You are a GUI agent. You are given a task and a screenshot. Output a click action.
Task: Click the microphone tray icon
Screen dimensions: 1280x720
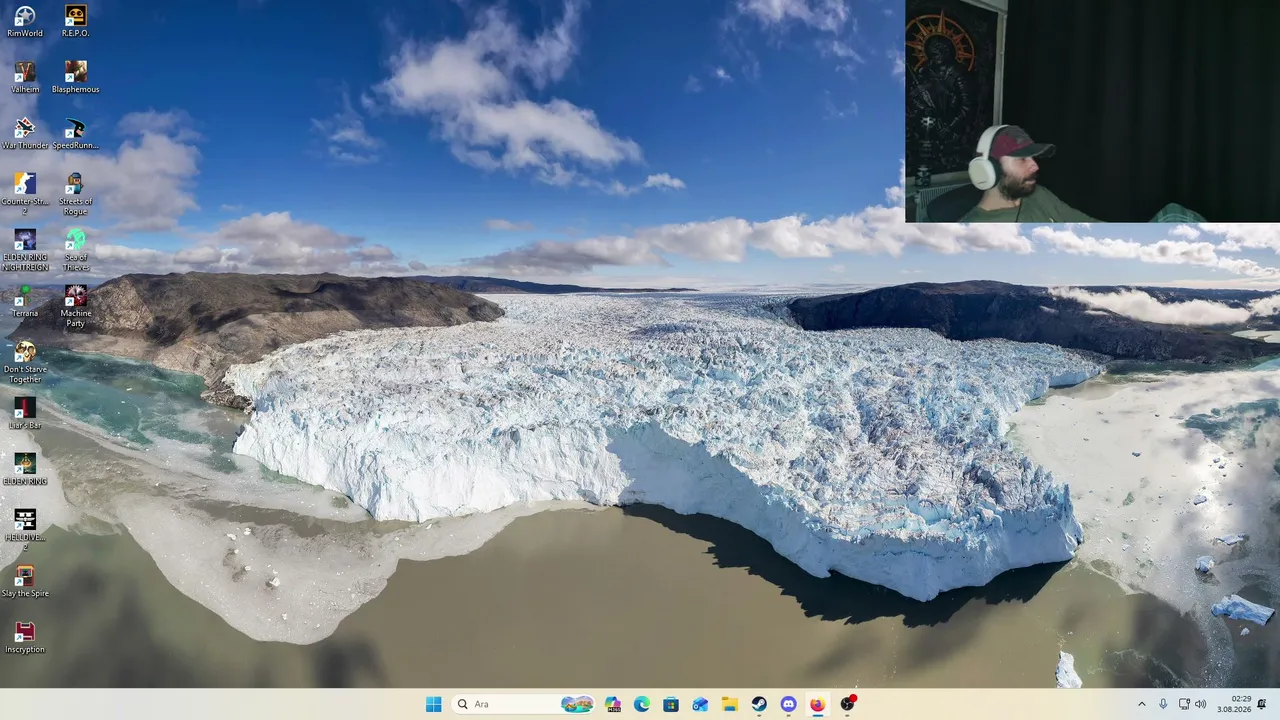[x=1163, y=704]
